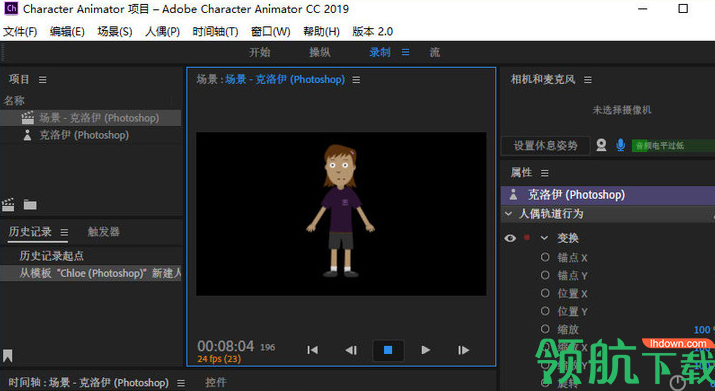
Task: Toggle the red record arm dot for 变换
Action: tap(527, 237)
